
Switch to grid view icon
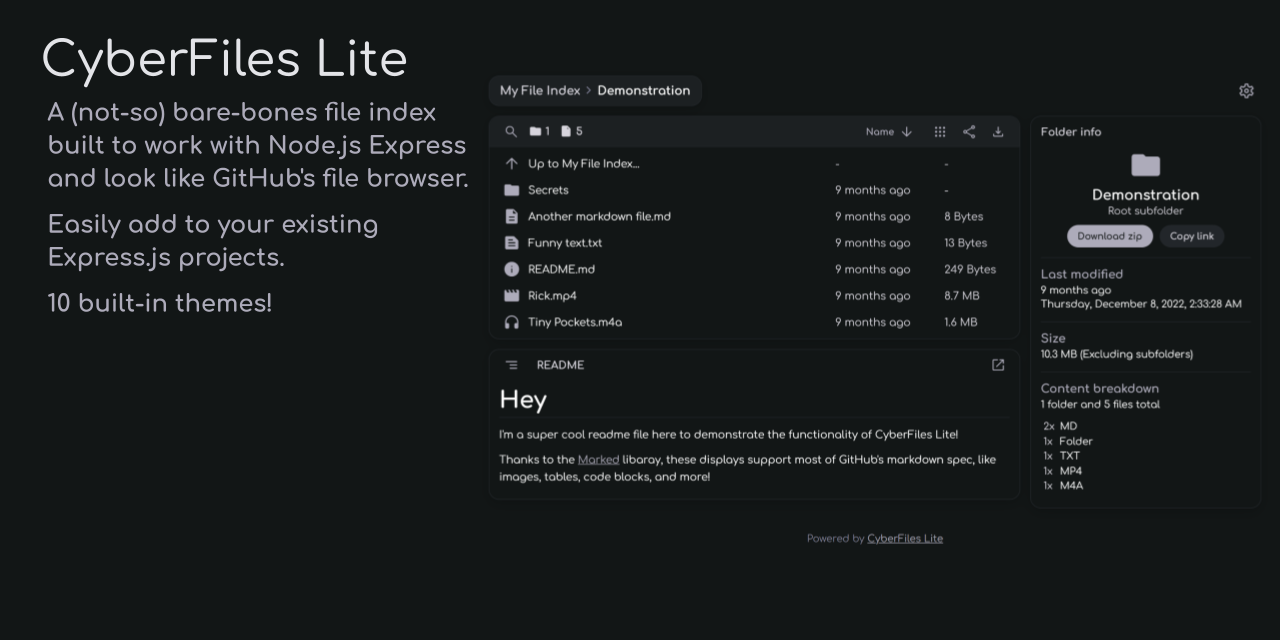[x=940, y=132]
